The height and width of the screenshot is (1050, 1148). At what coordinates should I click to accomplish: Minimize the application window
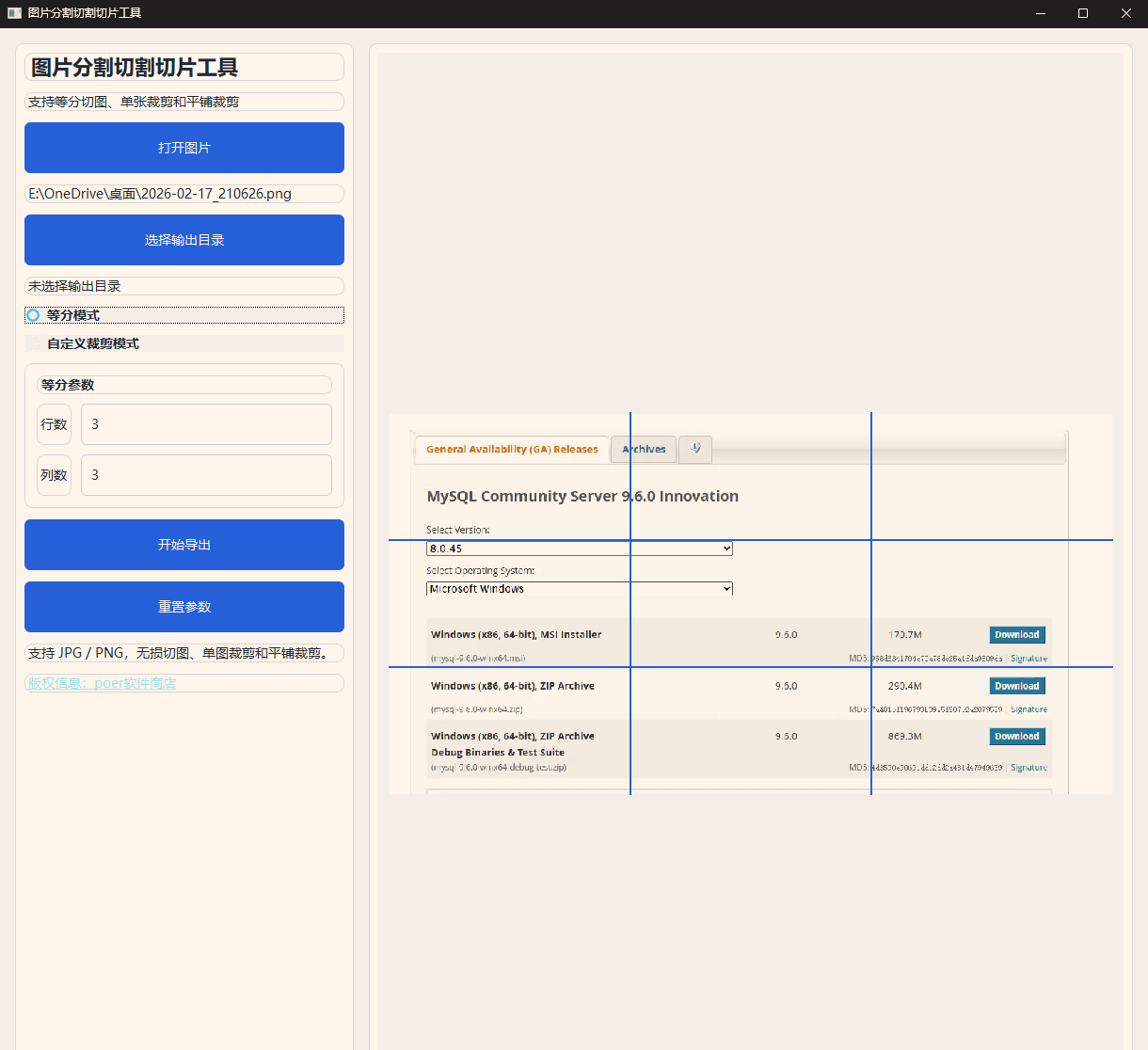coord(1041,13)
